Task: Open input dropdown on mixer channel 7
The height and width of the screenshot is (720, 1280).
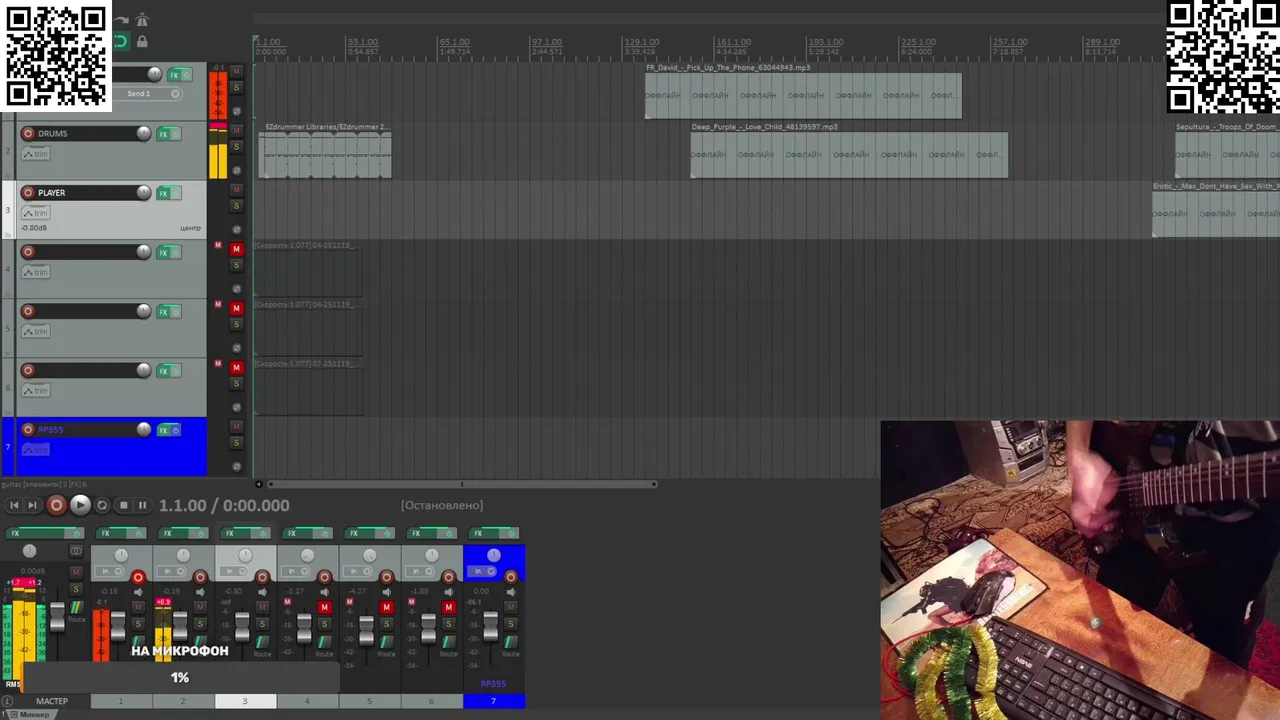Action: [481, 571]
